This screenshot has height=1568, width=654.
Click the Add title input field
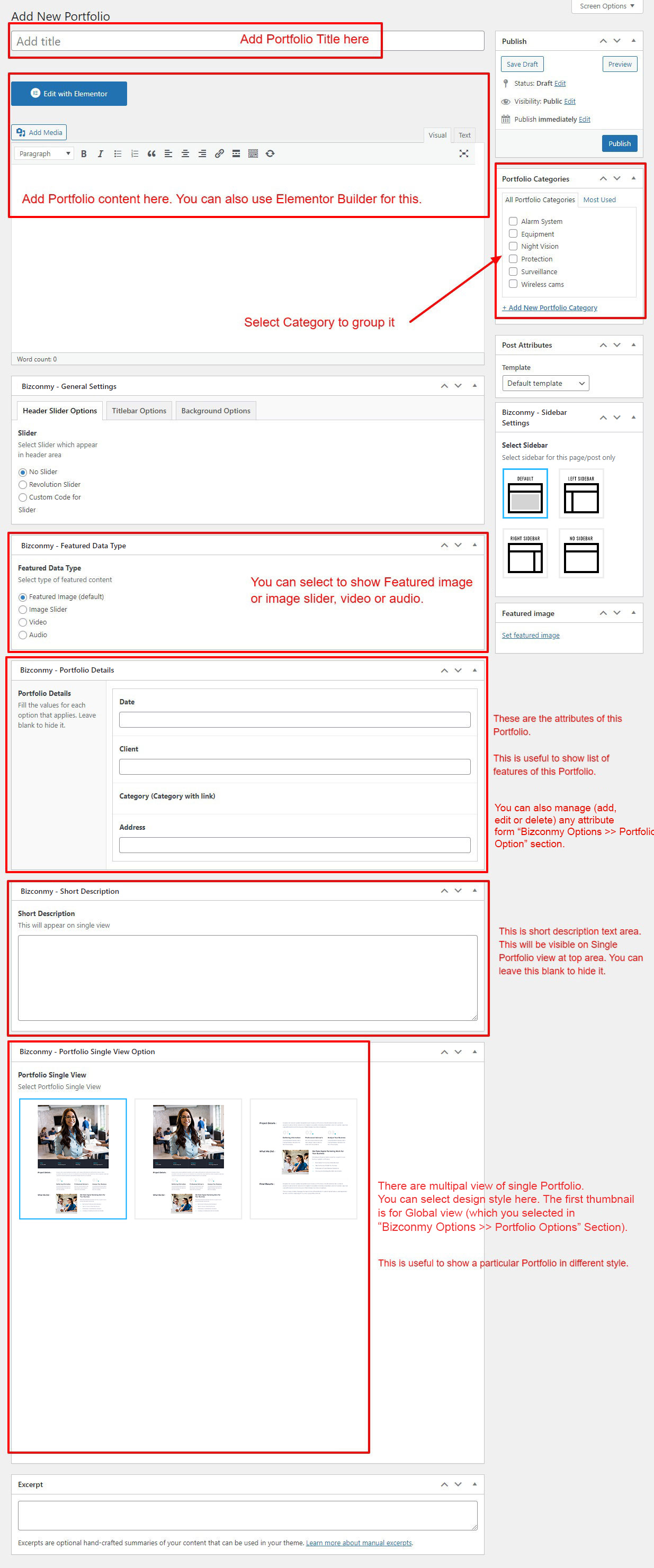coord(122,41)
